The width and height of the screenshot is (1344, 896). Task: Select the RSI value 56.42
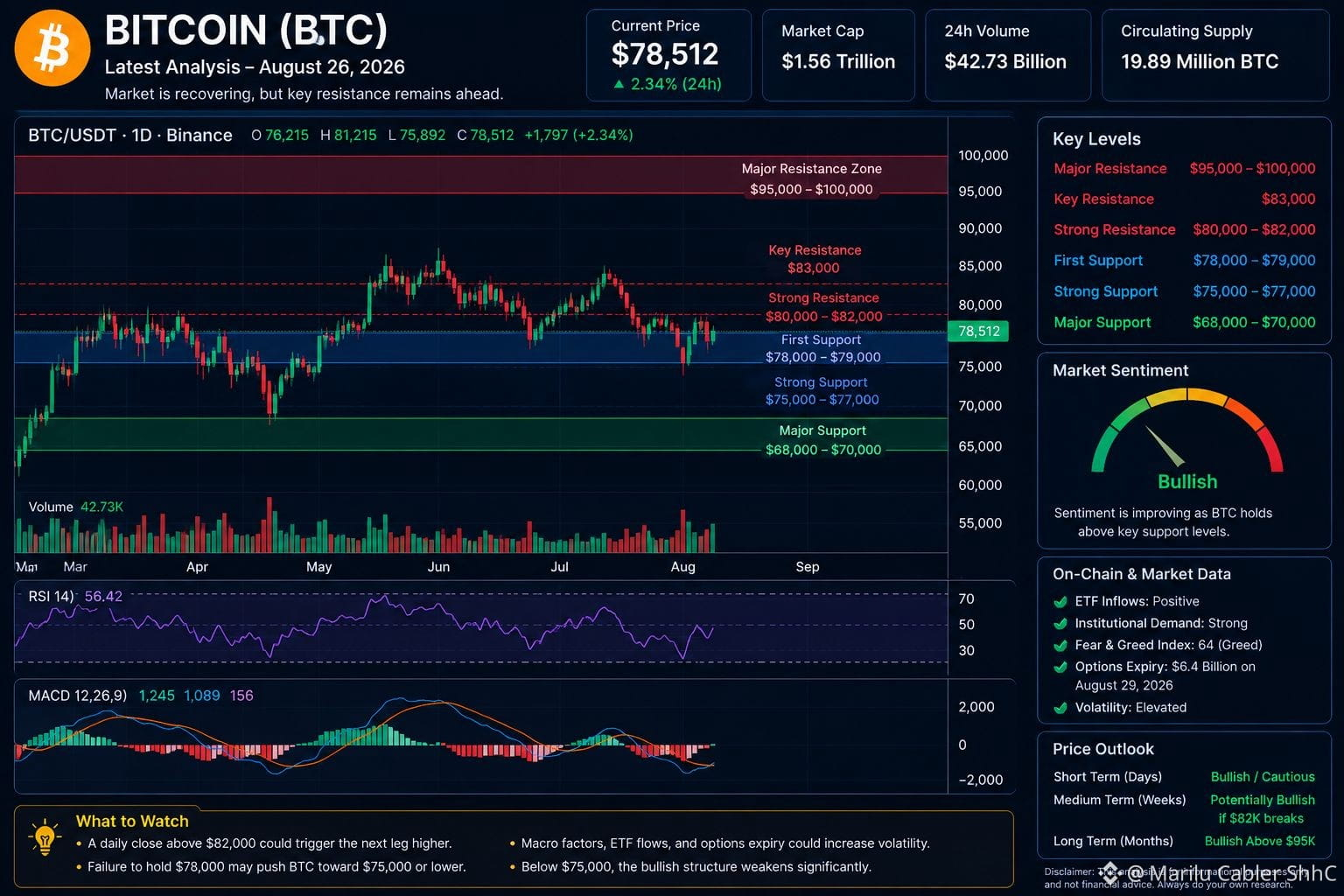click(x=103, y=596)
